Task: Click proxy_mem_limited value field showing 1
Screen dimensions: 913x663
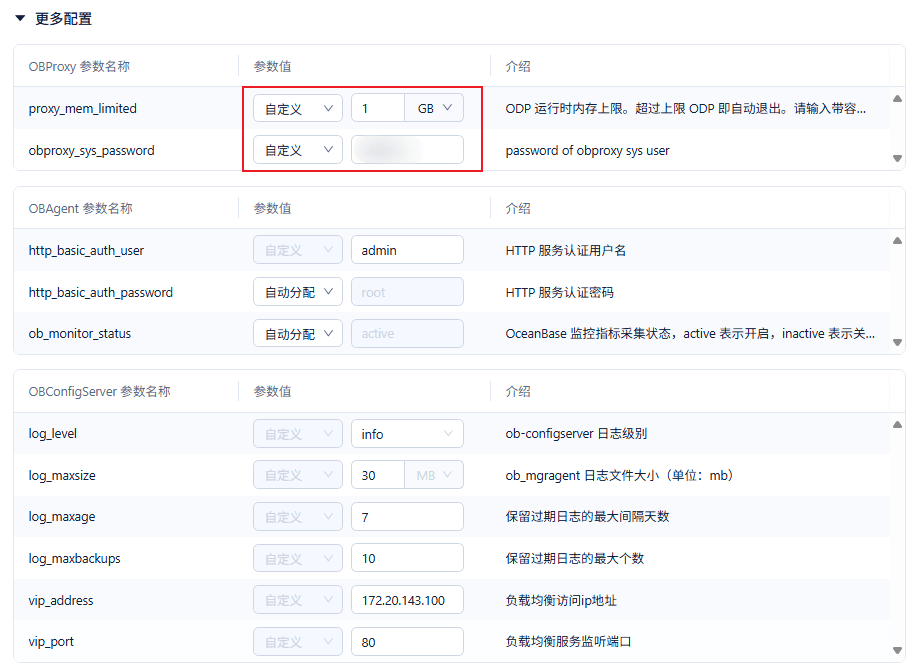Action: coord(378,108)
